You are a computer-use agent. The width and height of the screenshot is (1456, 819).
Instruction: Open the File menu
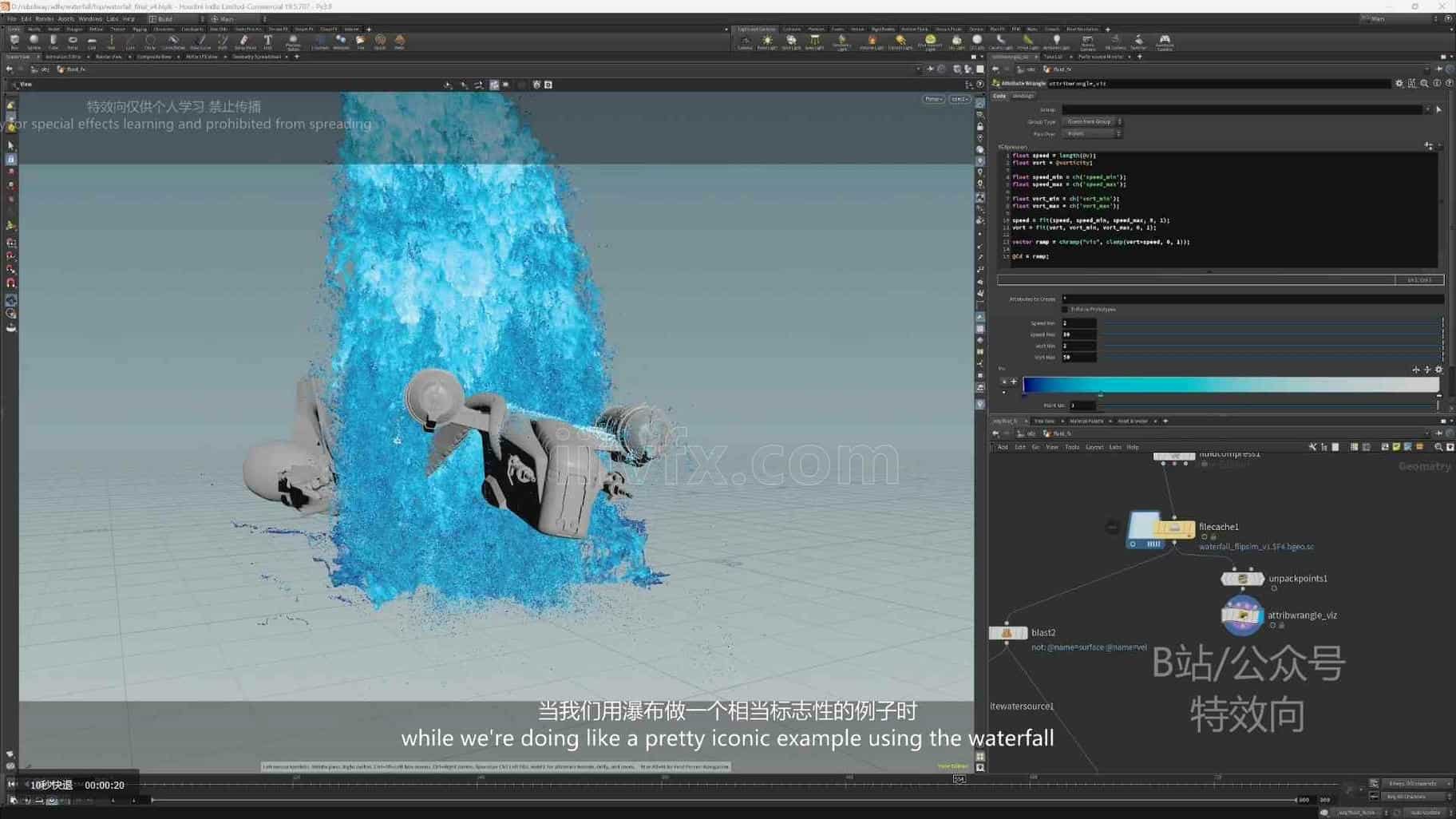point(12,18)
